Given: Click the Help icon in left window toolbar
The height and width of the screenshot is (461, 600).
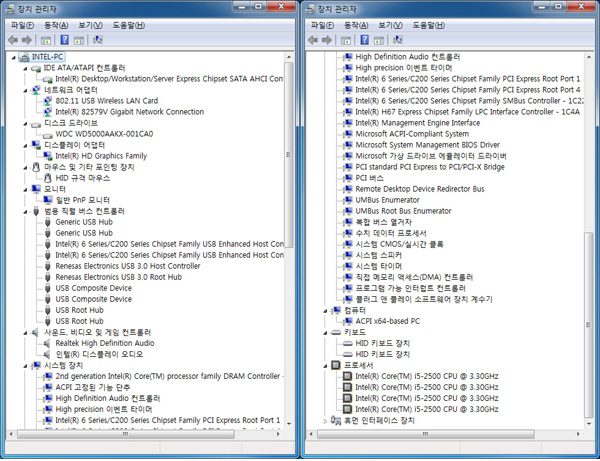Looking at the screenshot, I should point(65,40).
